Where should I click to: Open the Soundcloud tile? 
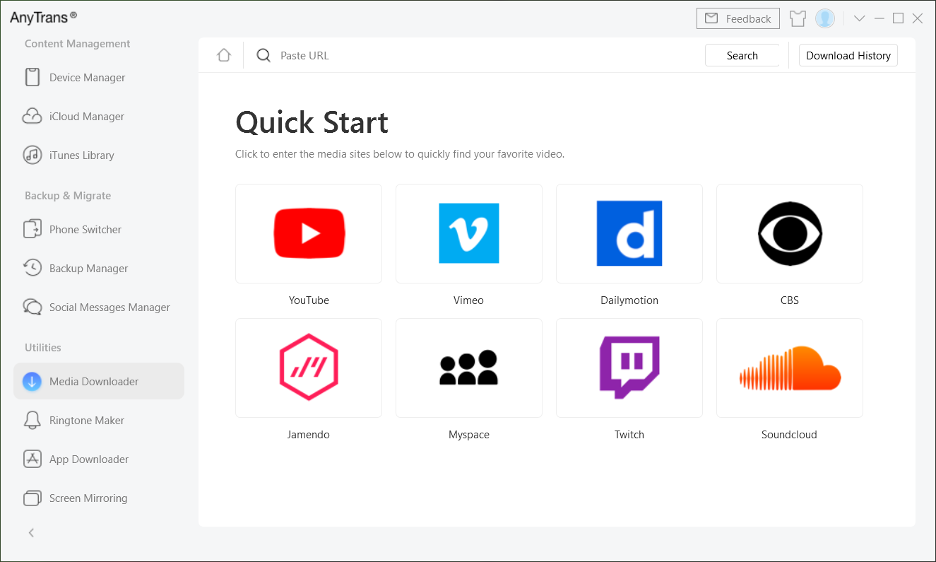[x=789, y=367]
